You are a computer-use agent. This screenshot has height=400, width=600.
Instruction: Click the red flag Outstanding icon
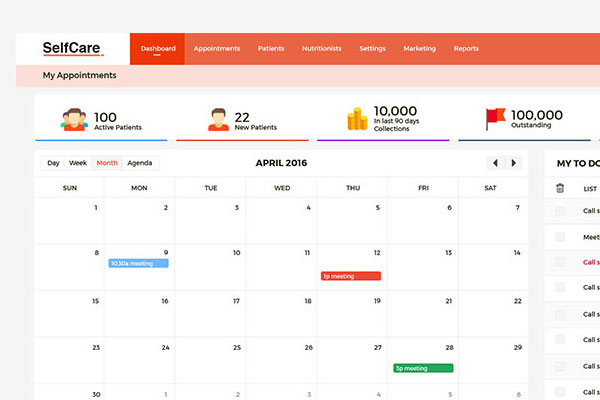pyautogui.click(x=495, y=120)
